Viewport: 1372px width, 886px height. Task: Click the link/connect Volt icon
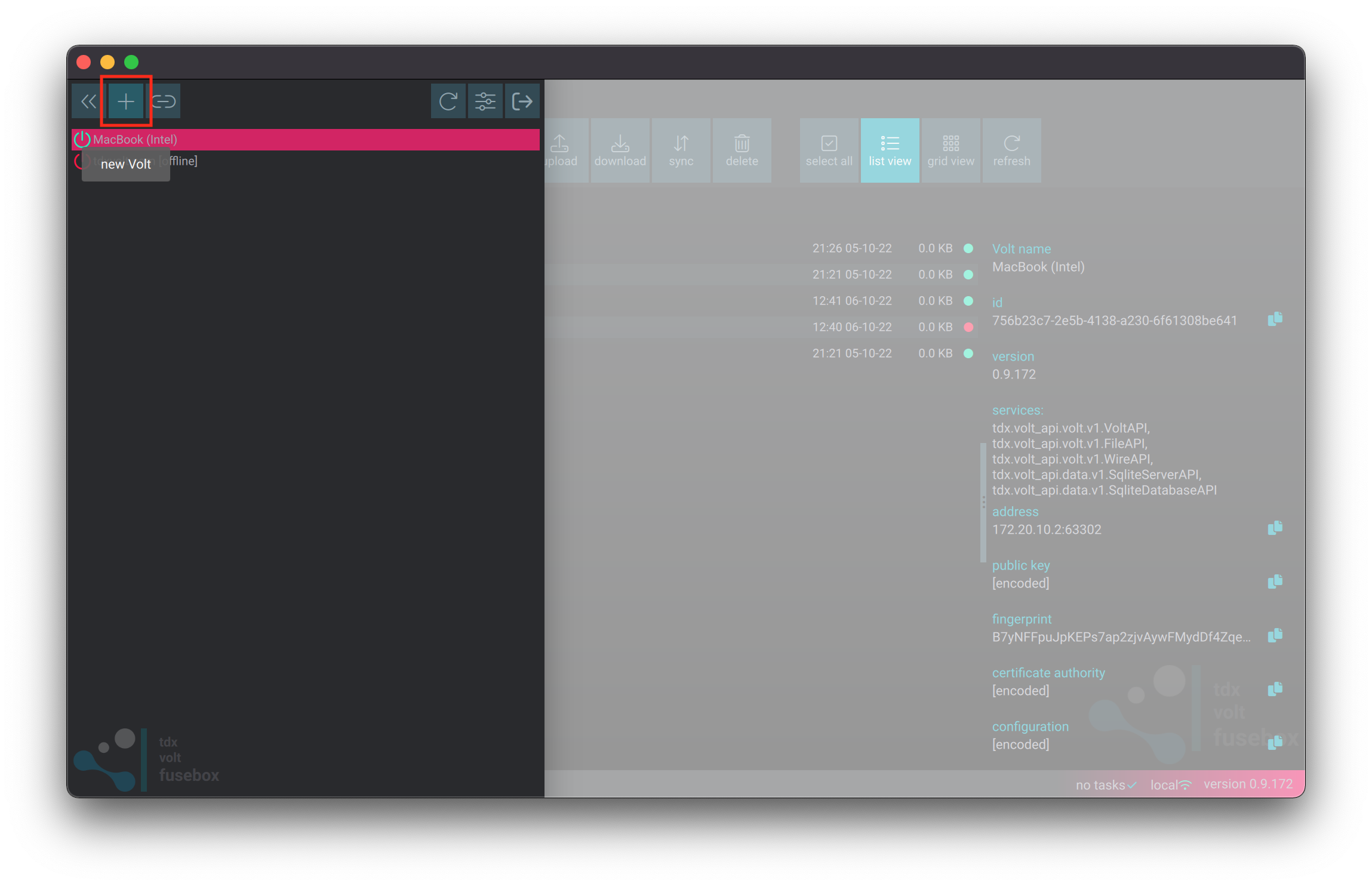163,101
